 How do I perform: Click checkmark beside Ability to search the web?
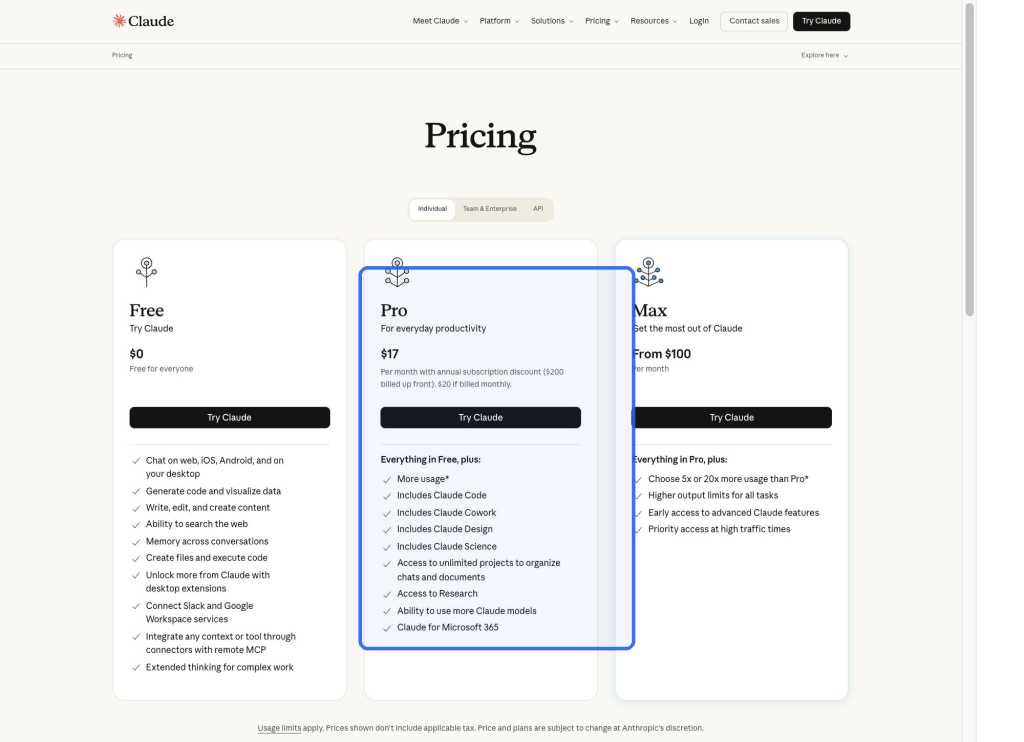(x=136, y=525)
